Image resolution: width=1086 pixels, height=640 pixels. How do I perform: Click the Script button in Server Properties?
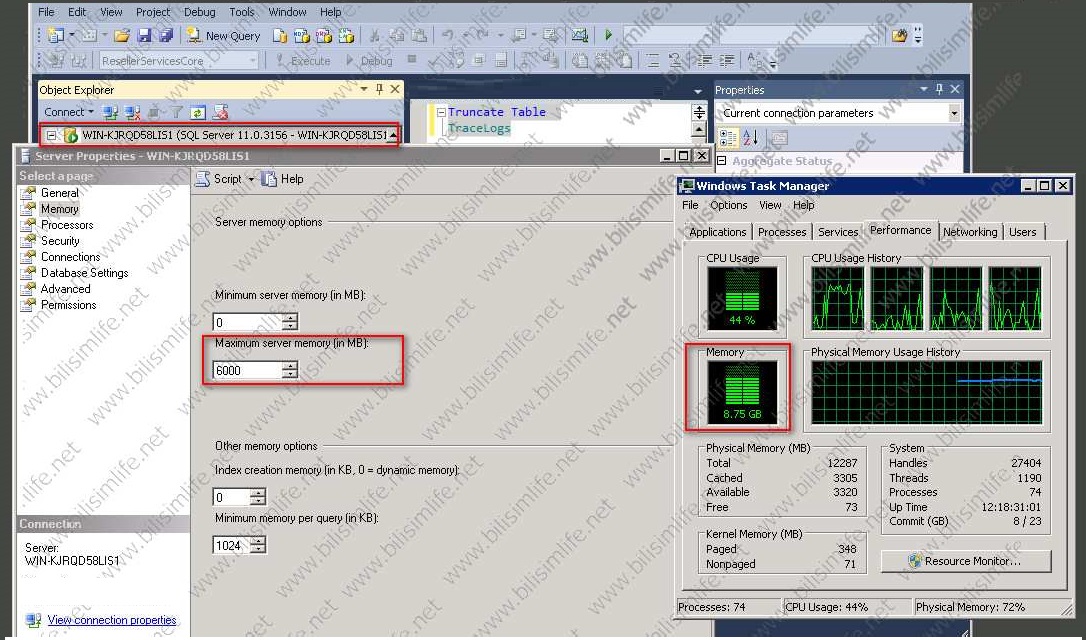219,179
